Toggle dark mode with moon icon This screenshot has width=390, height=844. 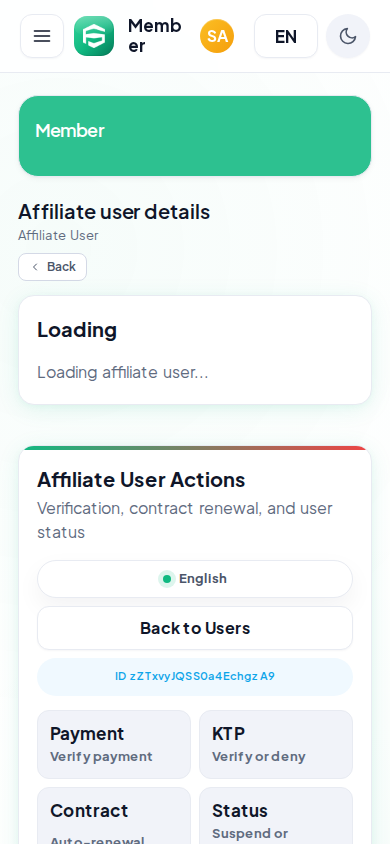[348, 36]
